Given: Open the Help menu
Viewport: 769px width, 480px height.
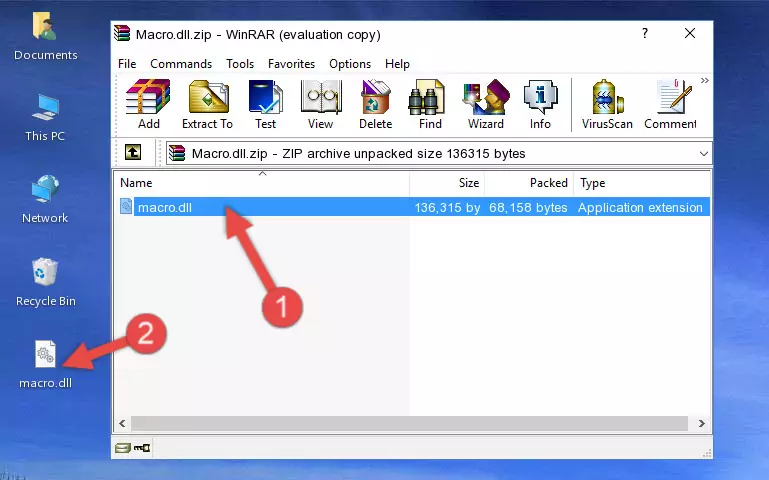Looking at the screenshot, I should coord(397,64).
